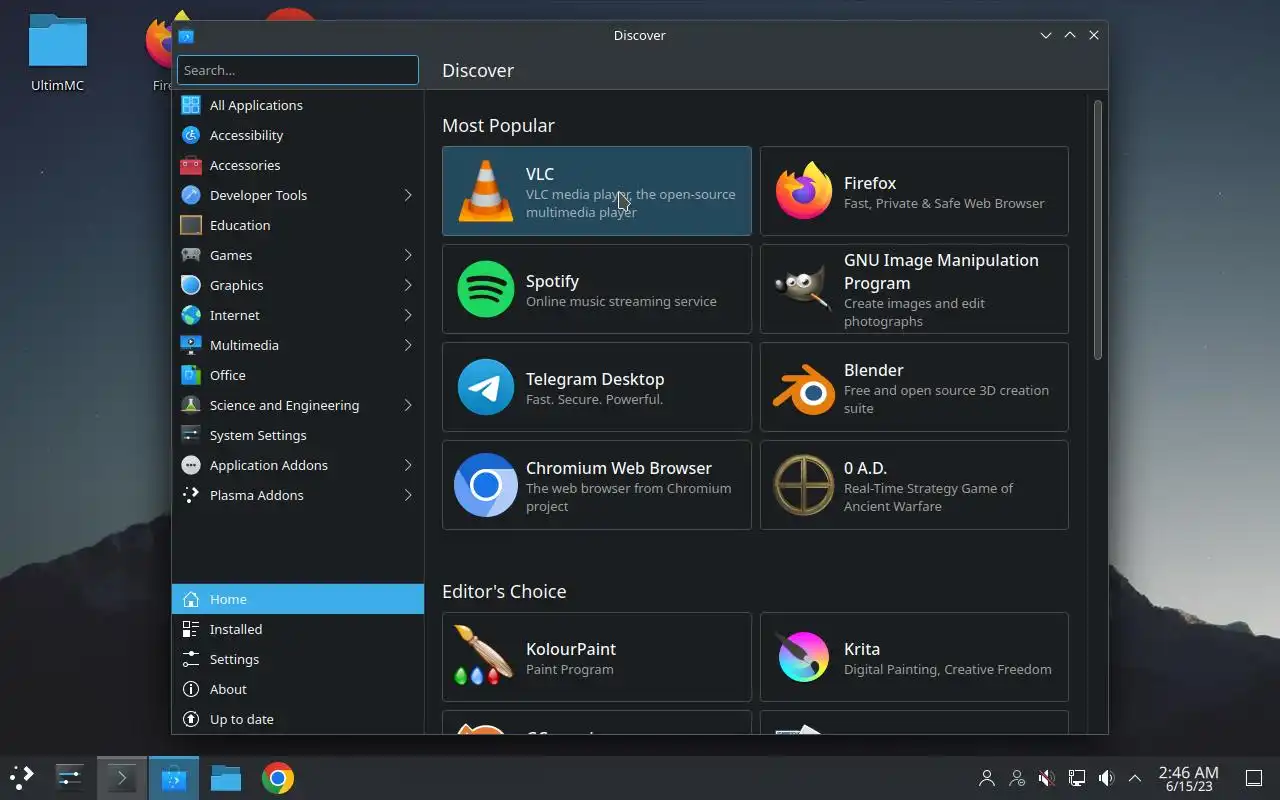Screen dimensions: 1280x800
Task: Click the Editor's Choice heading
Action: [x=504, y=591]
